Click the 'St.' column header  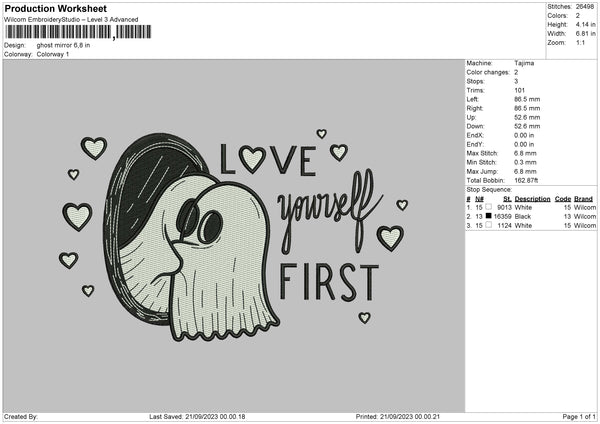pos(507,199)
